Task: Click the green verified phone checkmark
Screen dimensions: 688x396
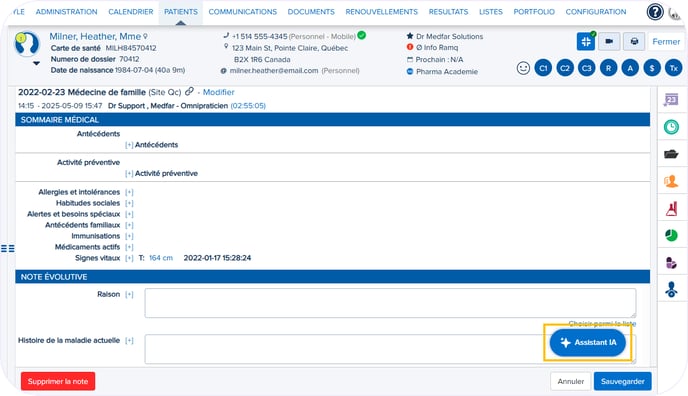Action: point(362,35)
